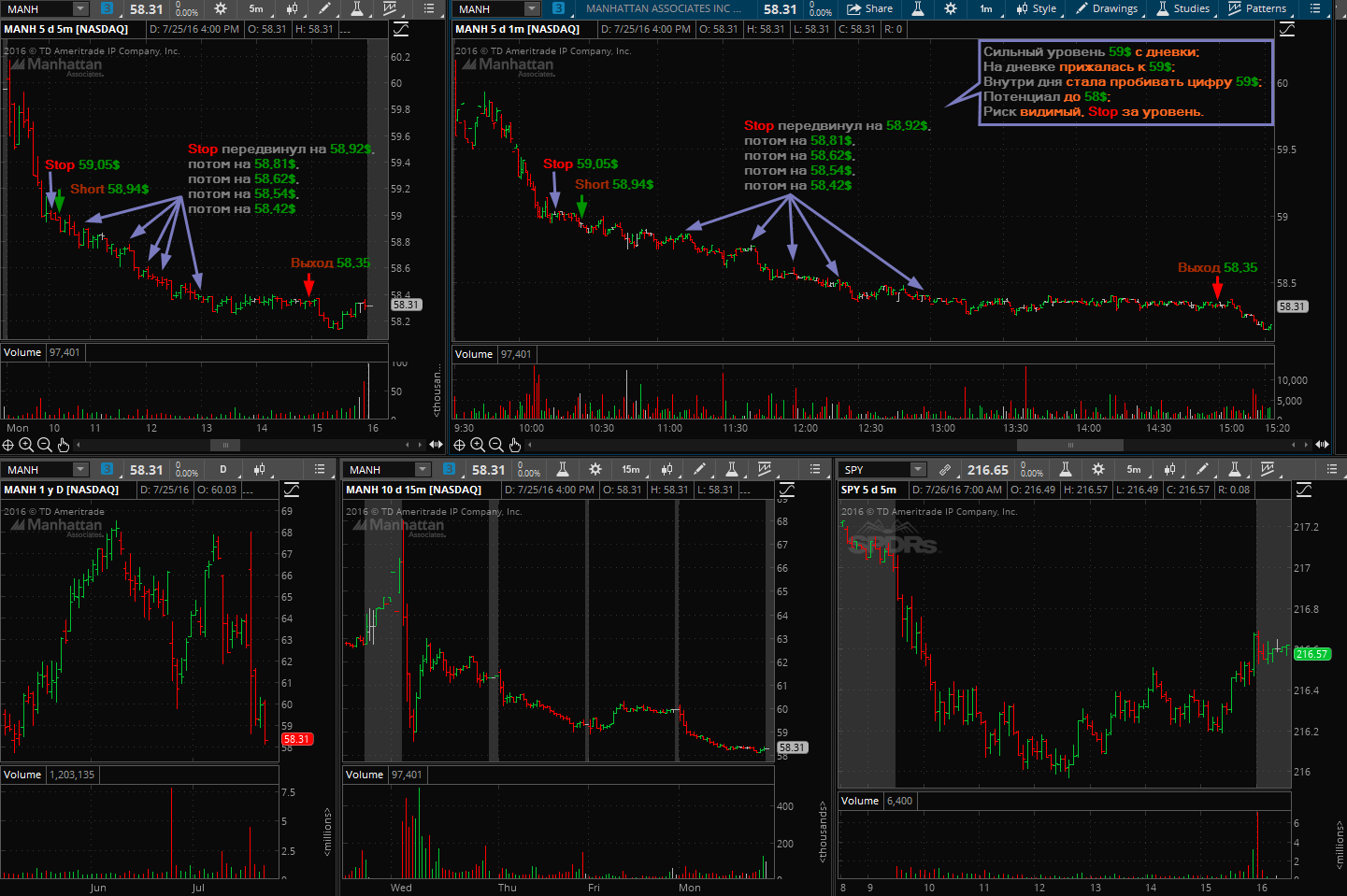Expand the MANH symbol dropdown in 15m chart panel
1347x896 pixels.
[x=422, y=469]
